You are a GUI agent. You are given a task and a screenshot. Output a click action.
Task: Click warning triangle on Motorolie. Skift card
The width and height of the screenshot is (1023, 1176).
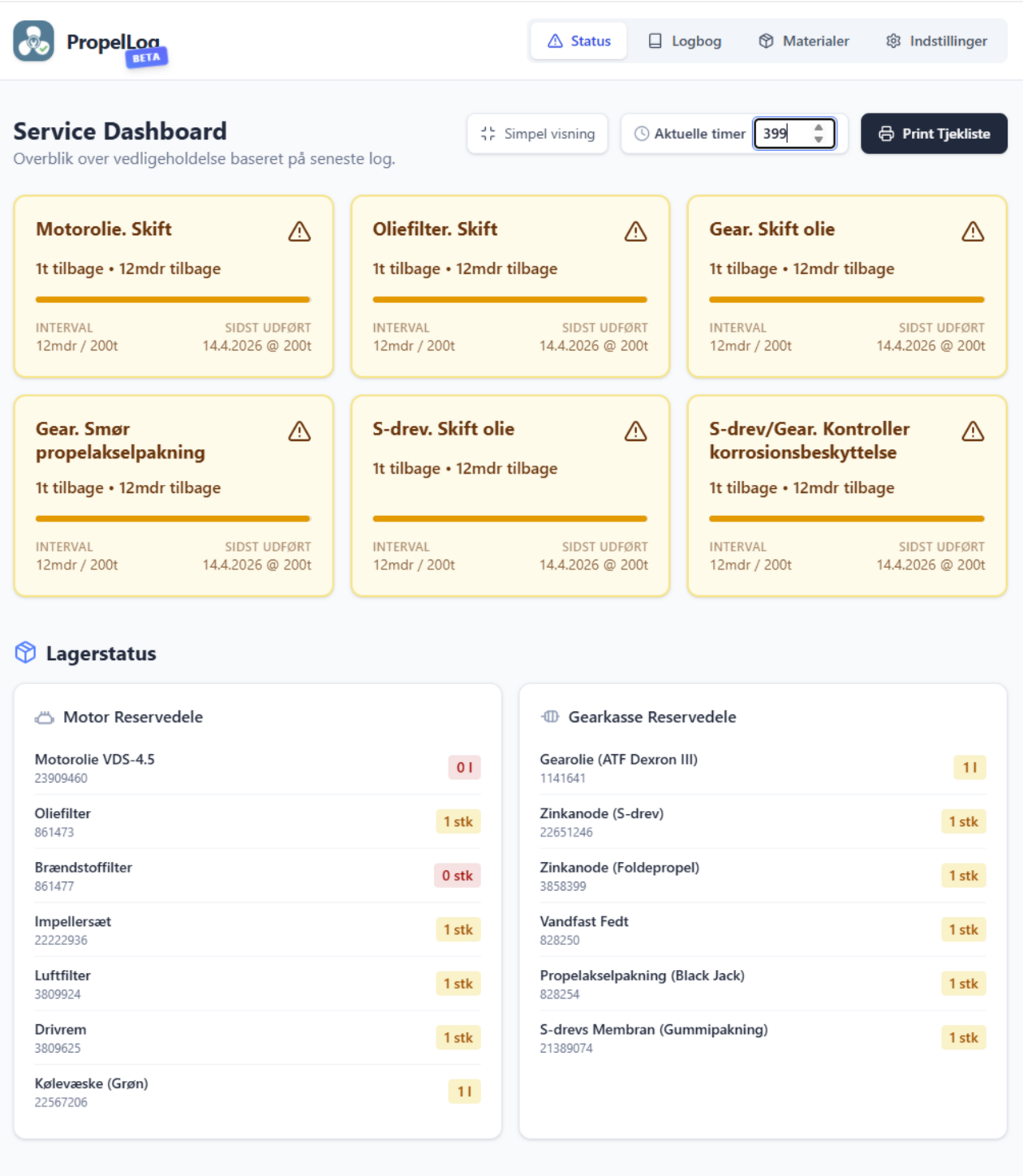tap(300, 232)
